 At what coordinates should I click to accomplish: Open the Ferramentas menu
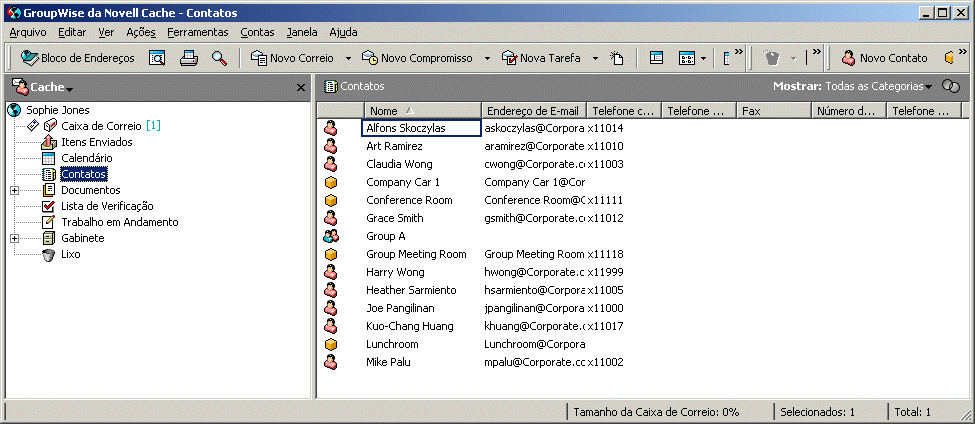coord(197,32)
